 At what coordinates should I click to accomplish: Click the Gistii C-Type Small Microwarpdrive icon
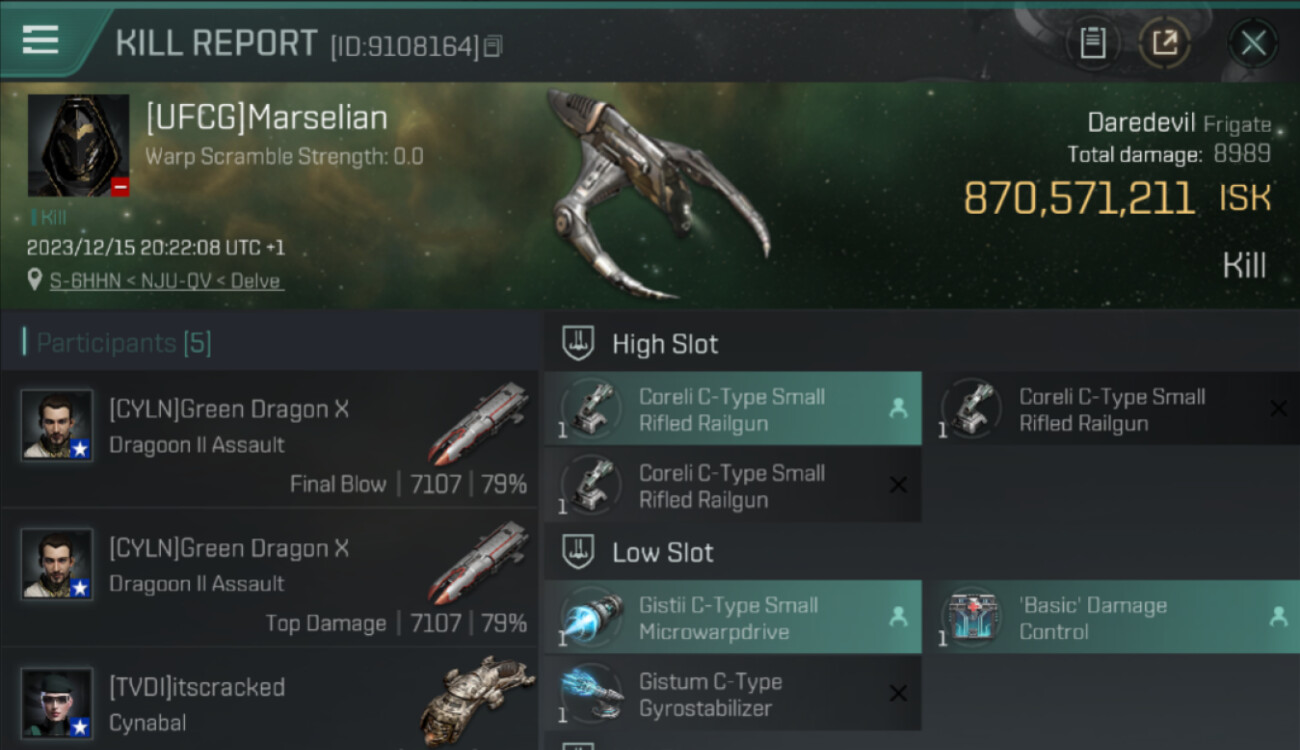coord(592,617)
